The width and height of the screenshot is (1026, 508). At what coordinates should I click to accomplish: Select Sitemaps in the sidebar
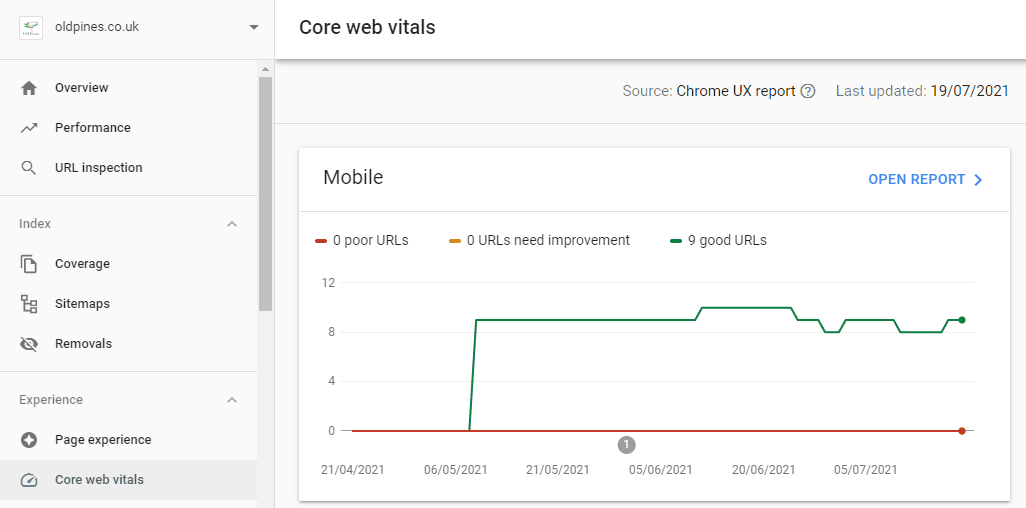pos(82,304)
